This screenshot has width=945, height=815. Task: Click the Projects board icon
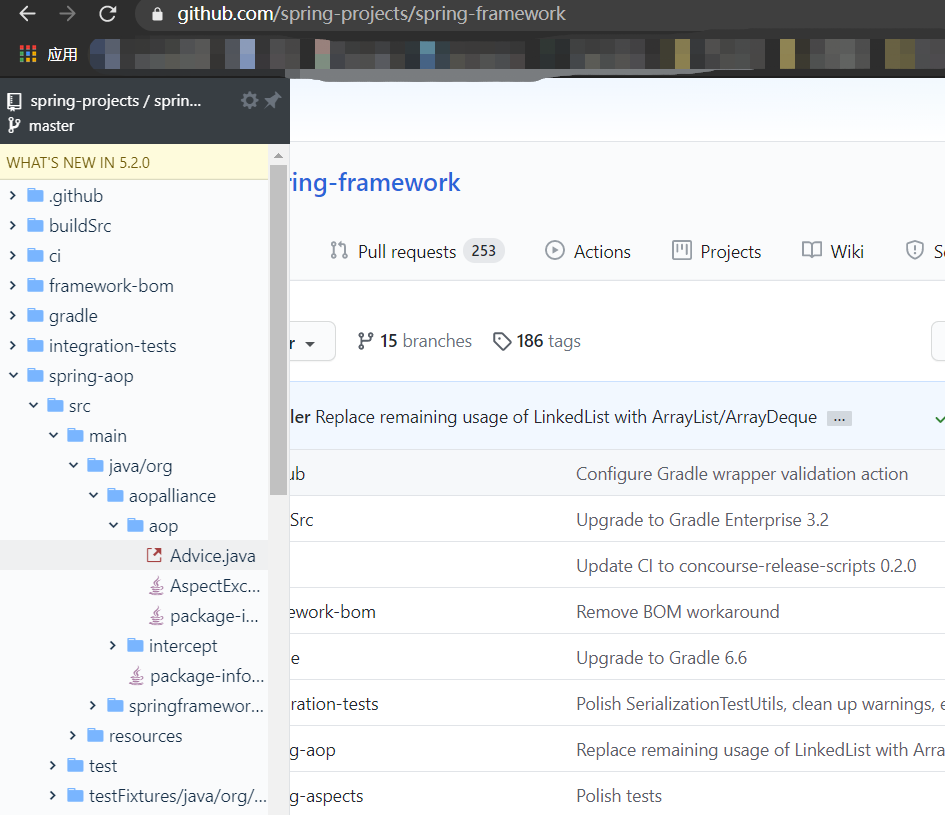click(682, 250)
